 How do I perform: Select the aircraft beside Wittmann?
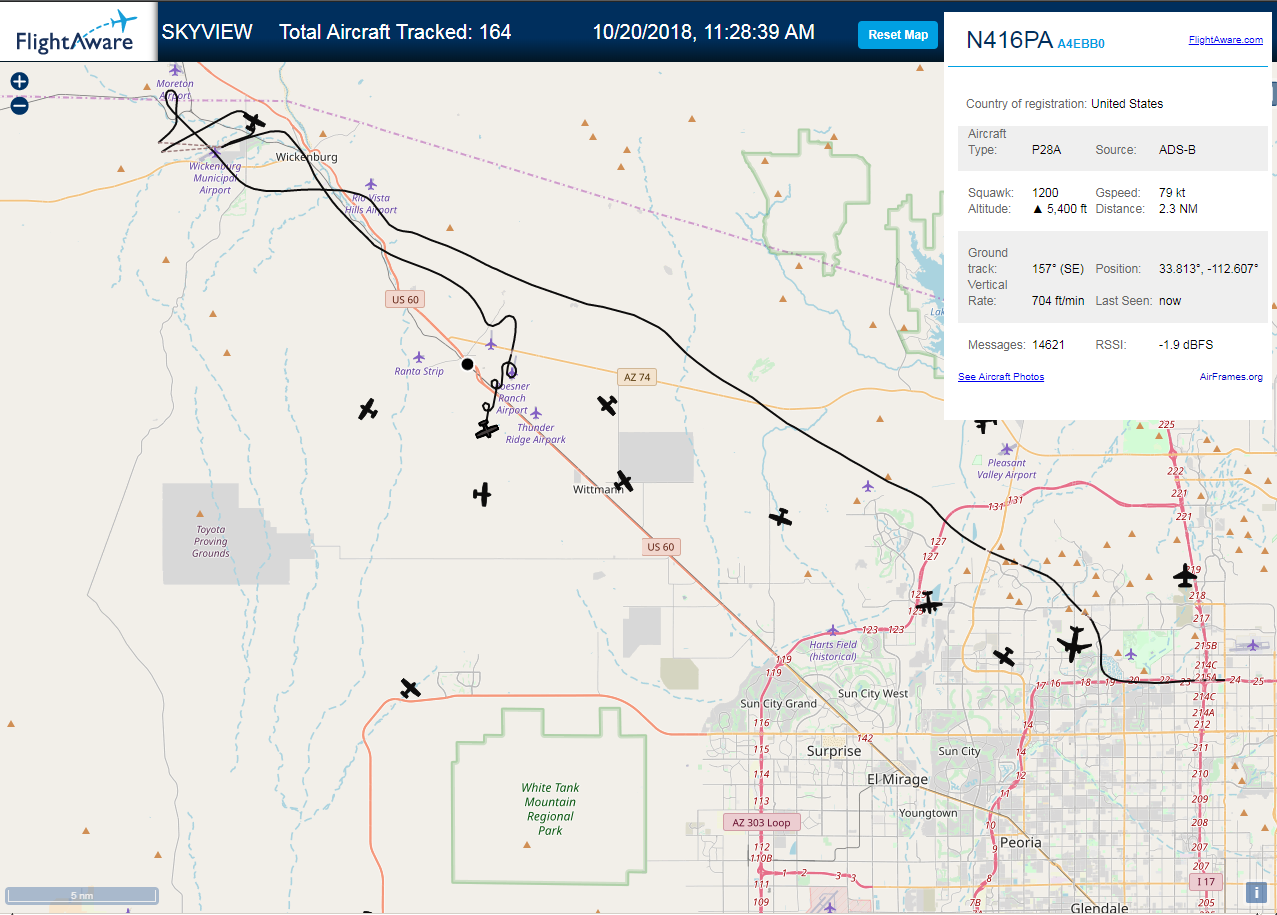(624, 481)
